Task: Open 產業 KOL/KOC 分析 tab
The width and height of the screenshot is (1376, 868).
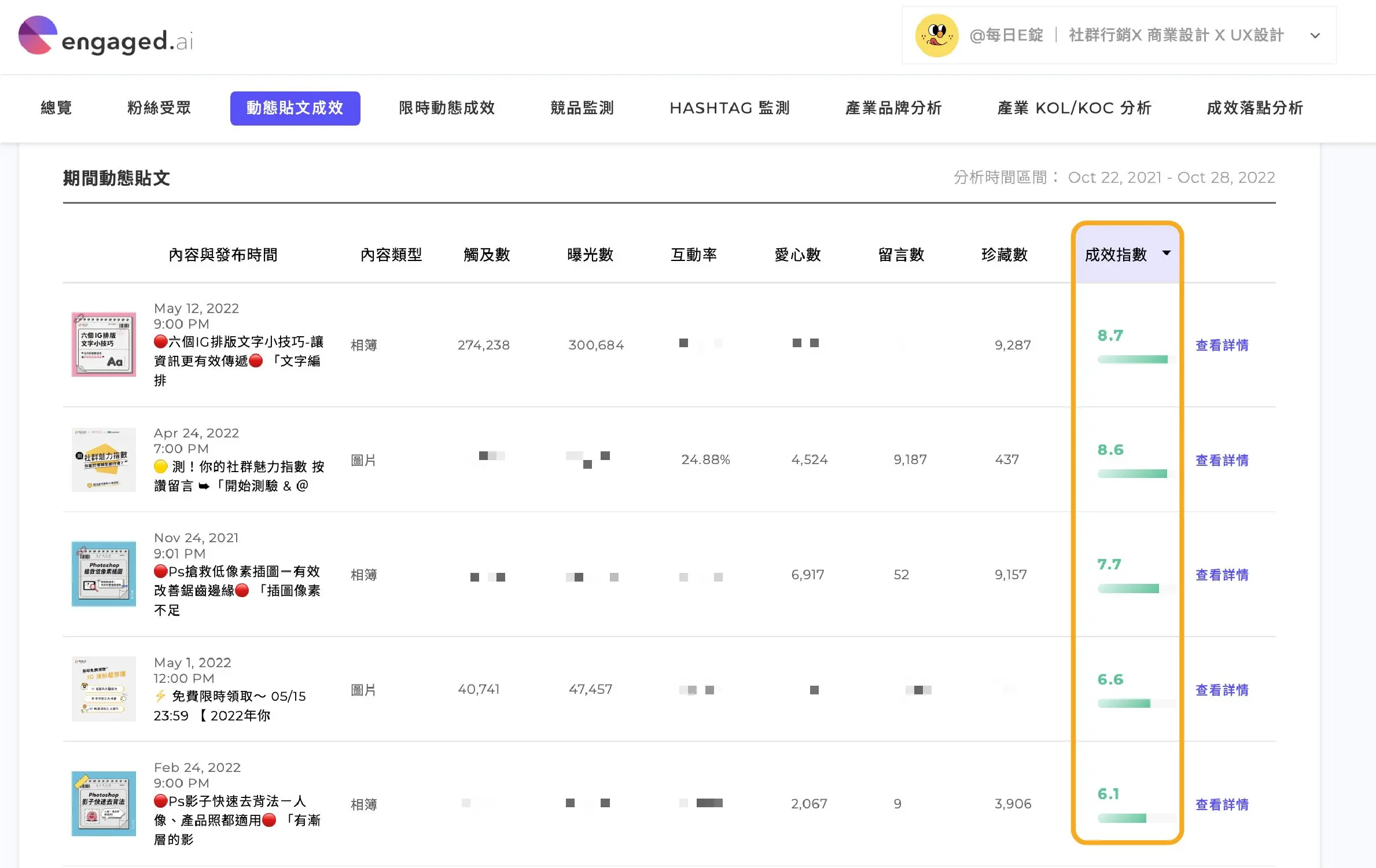Action: [x=1075, y=108]
